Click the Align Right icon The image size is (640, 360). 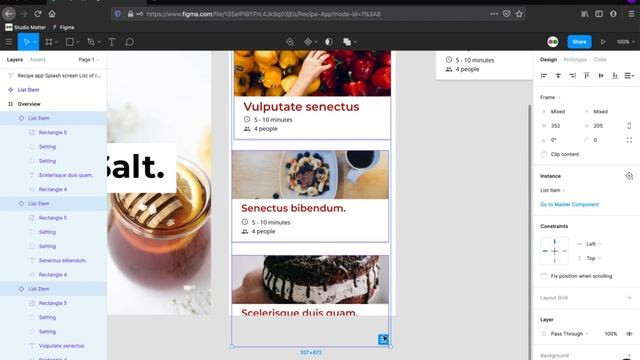572,76
